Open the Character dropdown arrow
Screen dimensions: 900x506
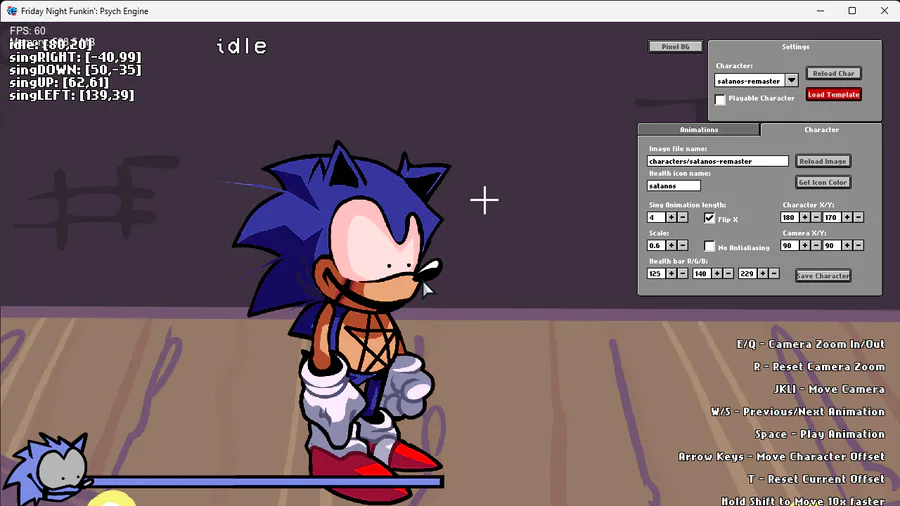792,80
